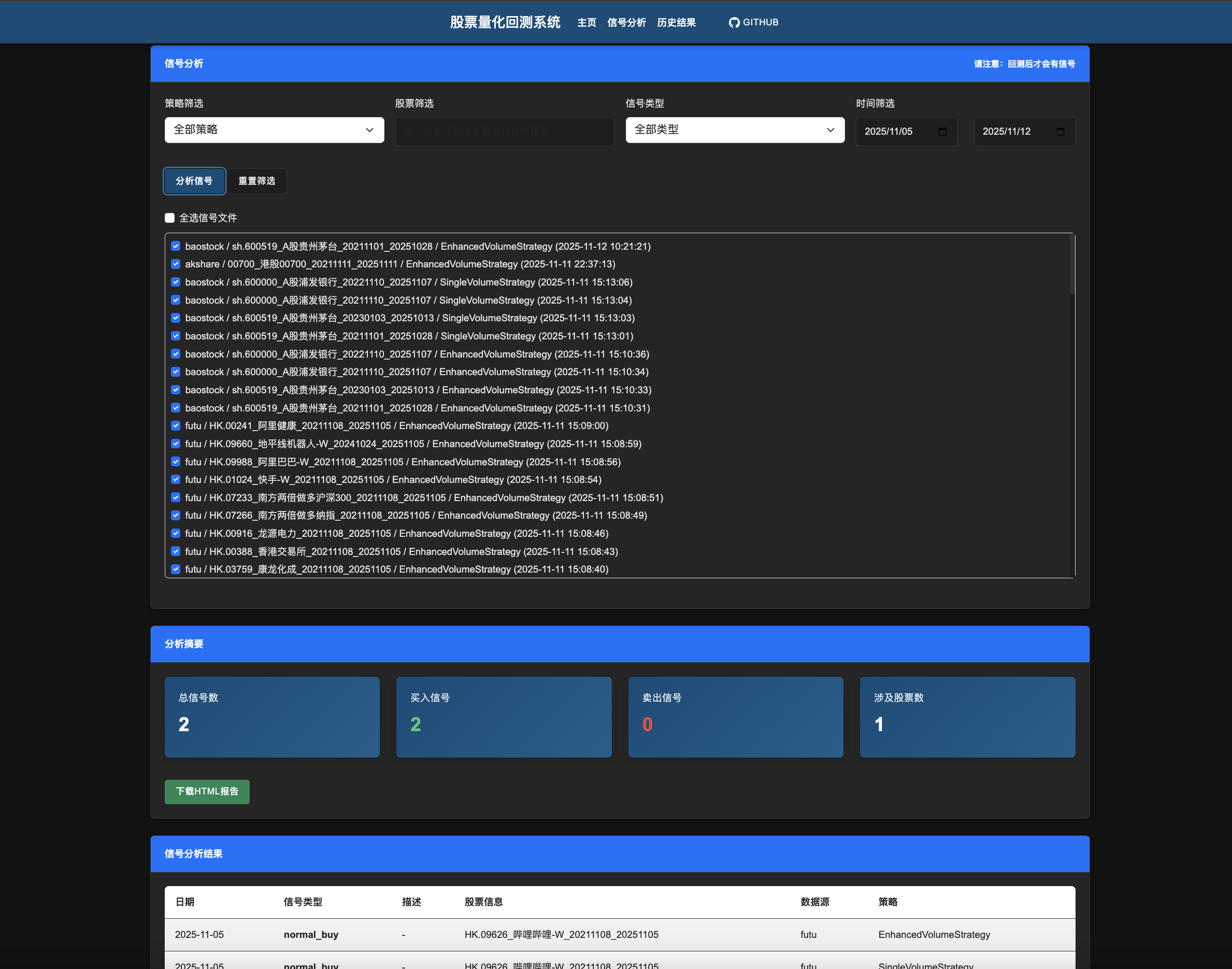
Task: Uncheck futu HK.09988 阿里巴巴-W signal file
Action: pos(176,462)
